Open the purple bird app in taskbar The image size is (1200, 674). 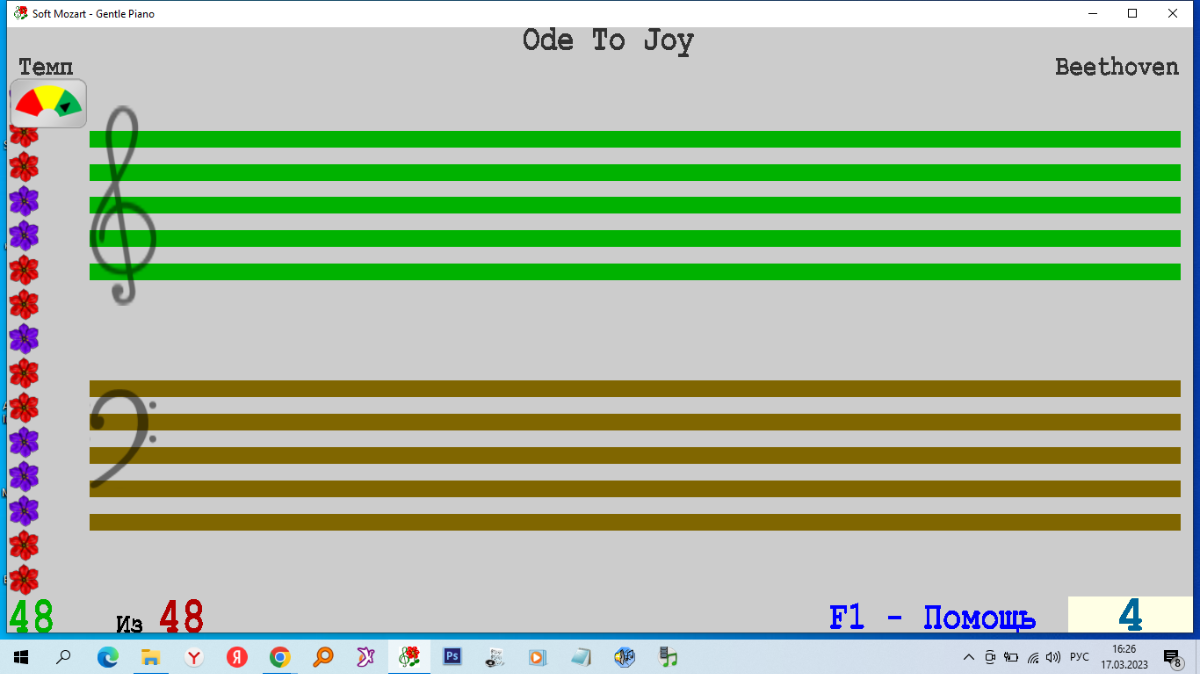[366, 657]
